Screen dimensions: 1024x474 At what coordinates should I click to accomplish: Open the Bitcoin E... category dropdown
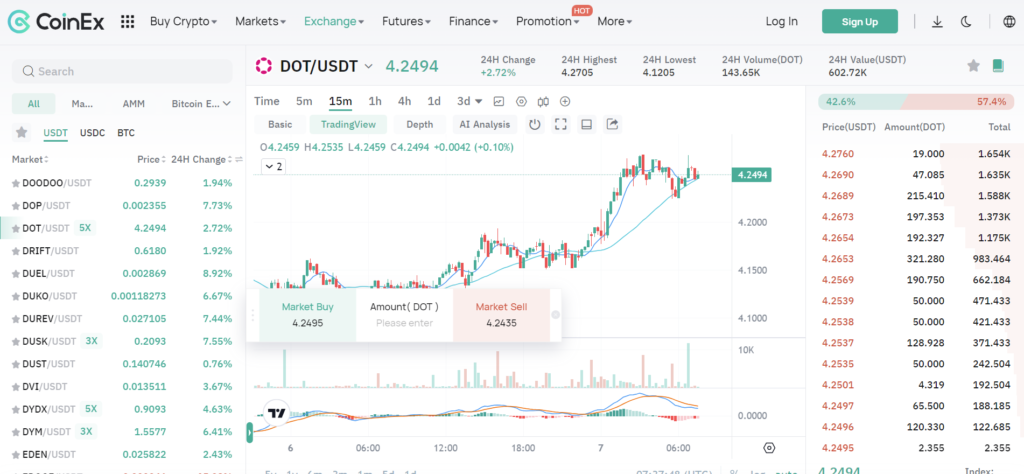click(x=201, y=104)
